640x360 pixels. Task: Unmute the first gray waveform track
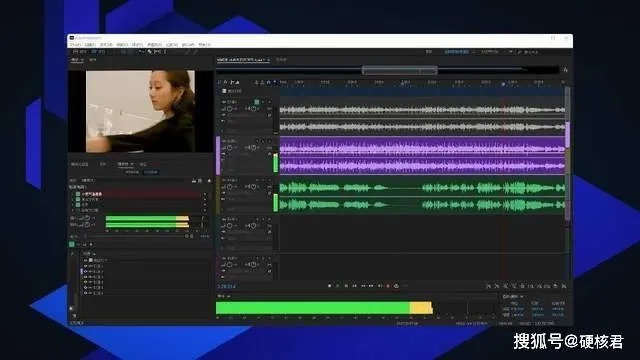pos(257,102)
